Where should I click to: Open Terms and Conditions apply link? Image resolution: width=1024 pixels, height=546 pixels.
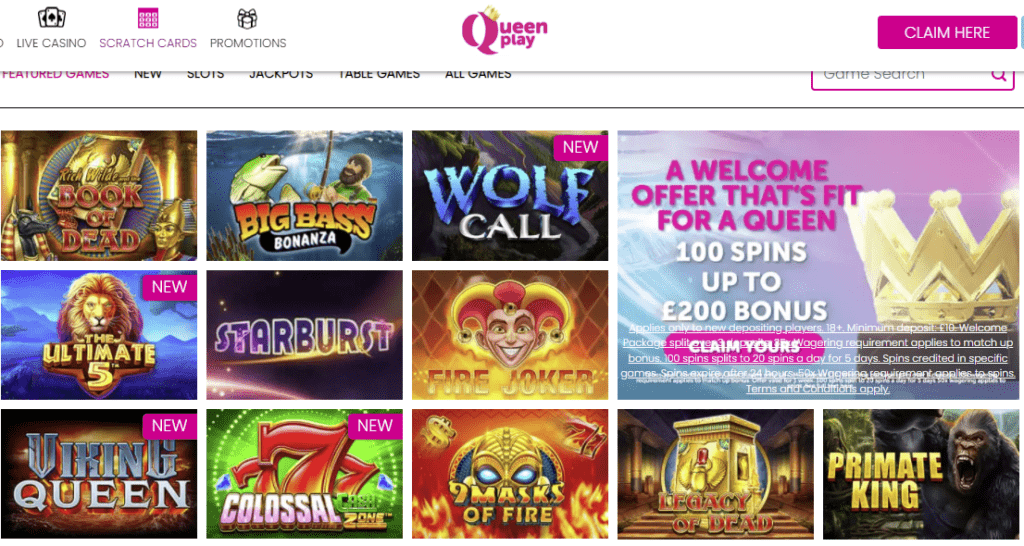pos(818,389)
